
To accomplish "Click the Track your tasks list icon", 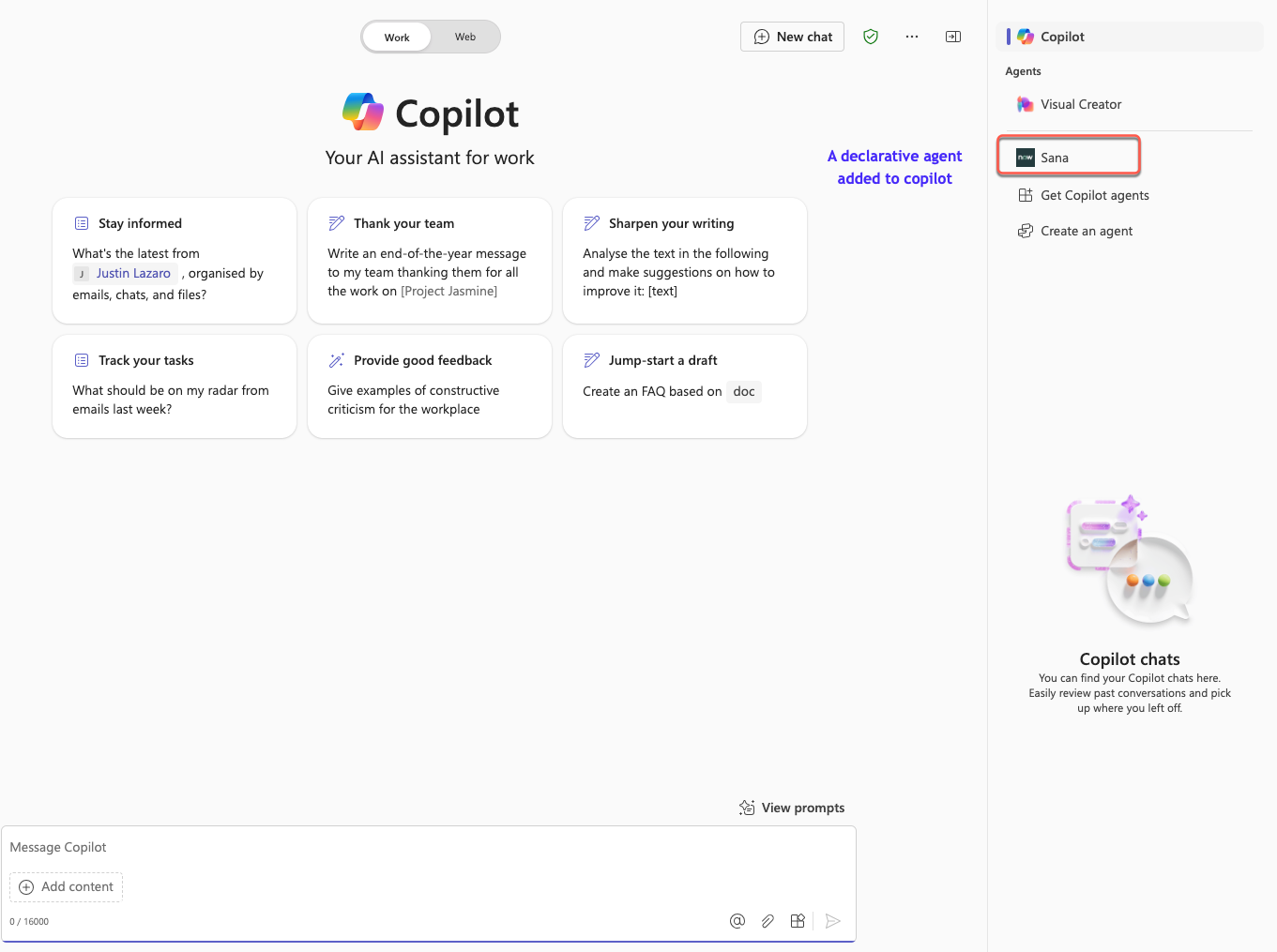I will click(x=82, y=360).
